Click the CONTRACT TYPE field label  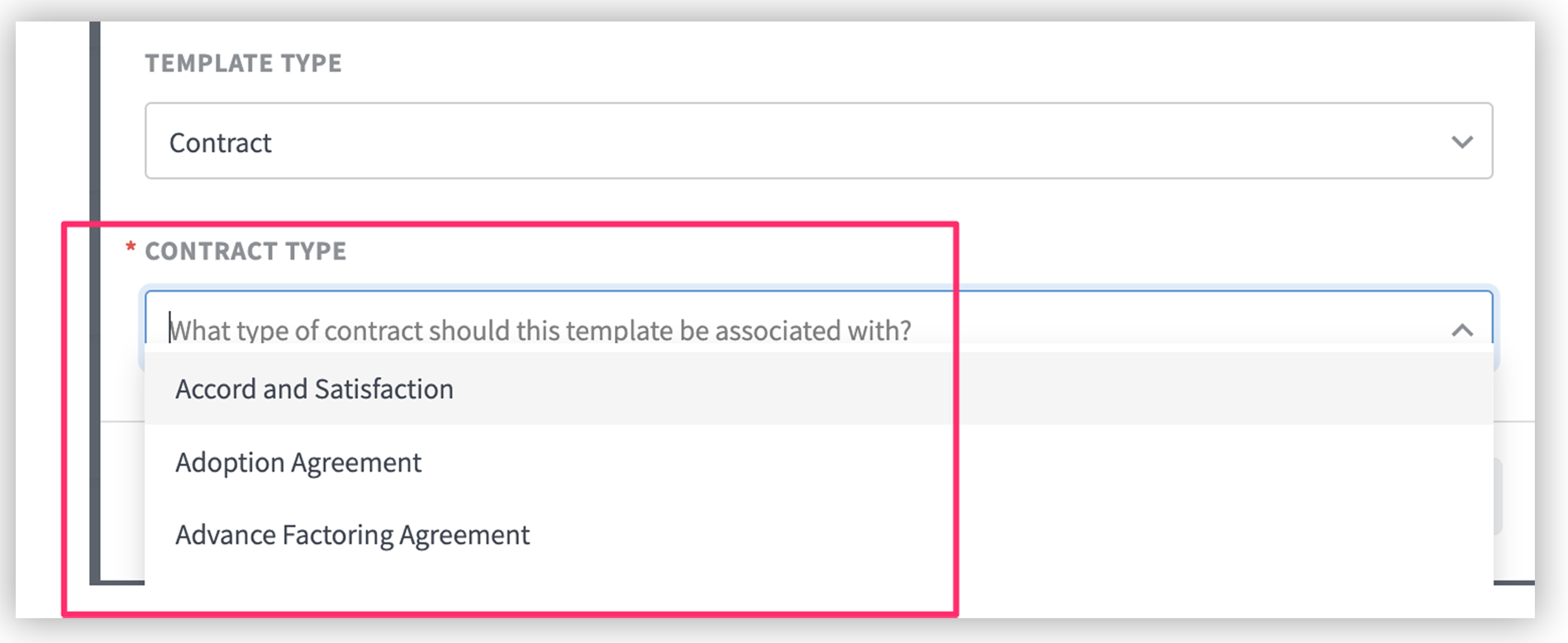[245, 250]
